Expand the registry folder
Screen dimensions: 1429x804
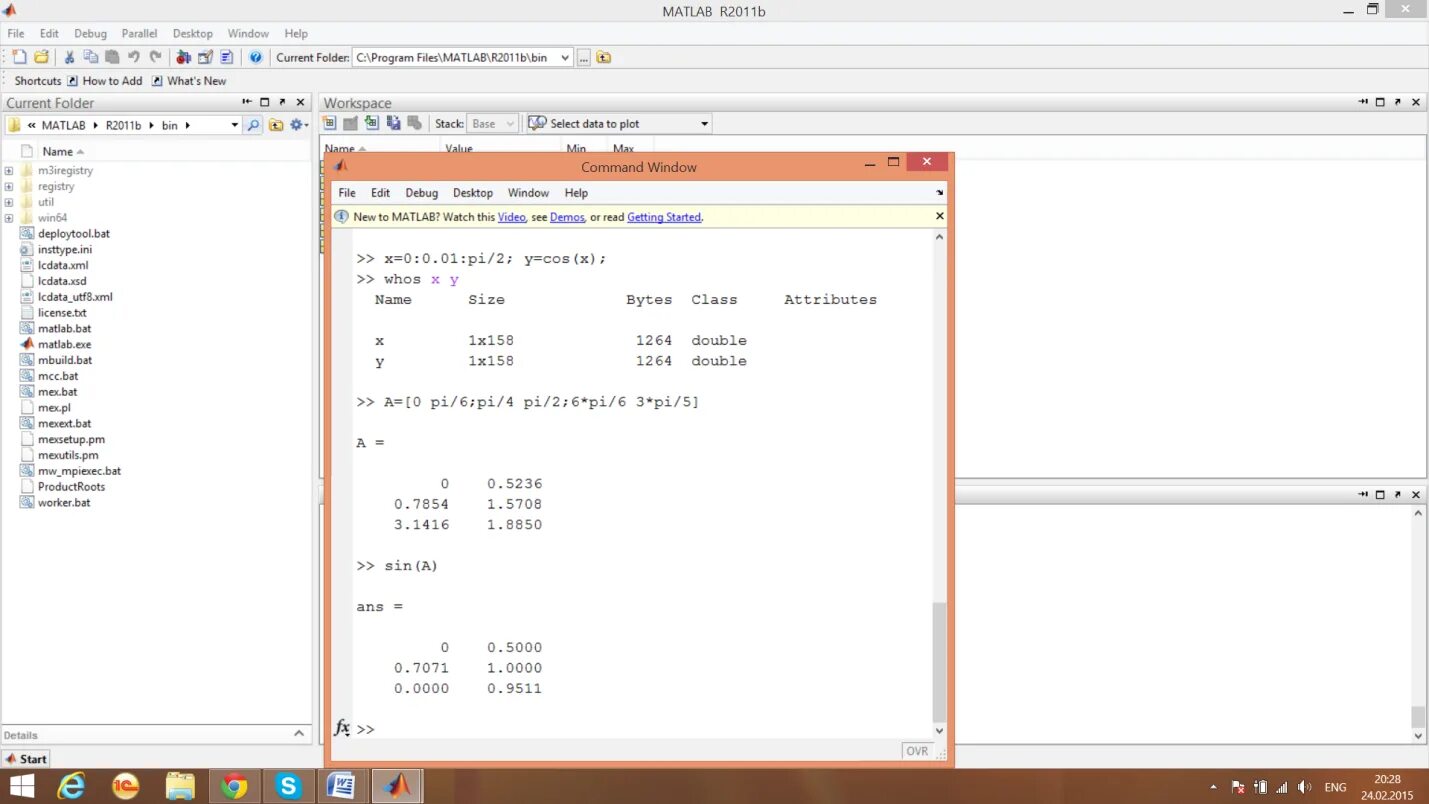pyautogui.click(x=9, y=186)
